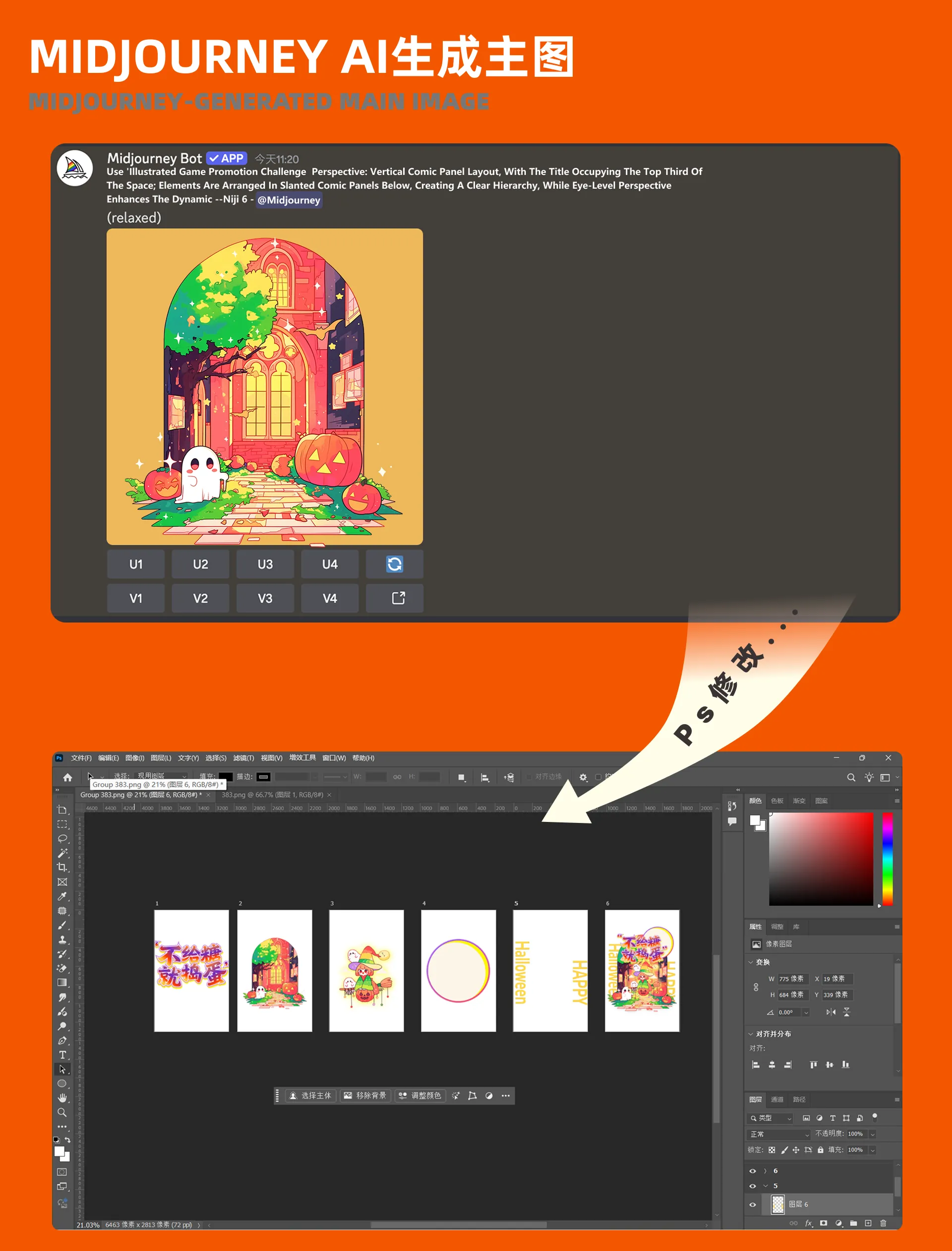Click the 移除背景 button

(365, 1095)
